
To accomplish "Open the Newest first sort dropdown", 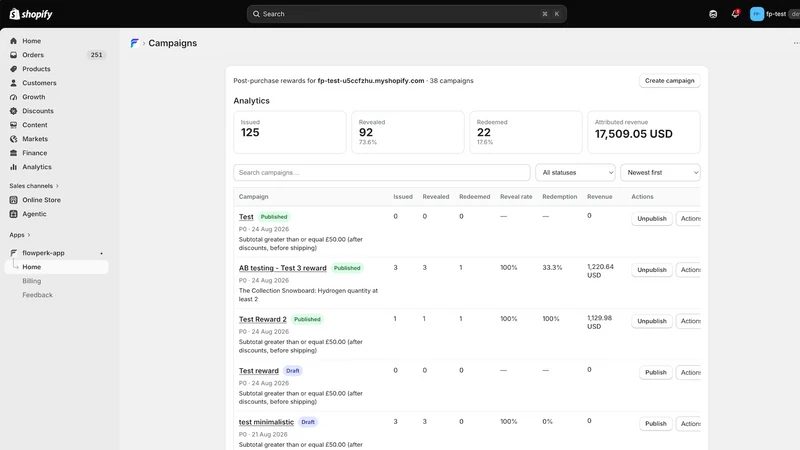I will [x=660, y=172].
